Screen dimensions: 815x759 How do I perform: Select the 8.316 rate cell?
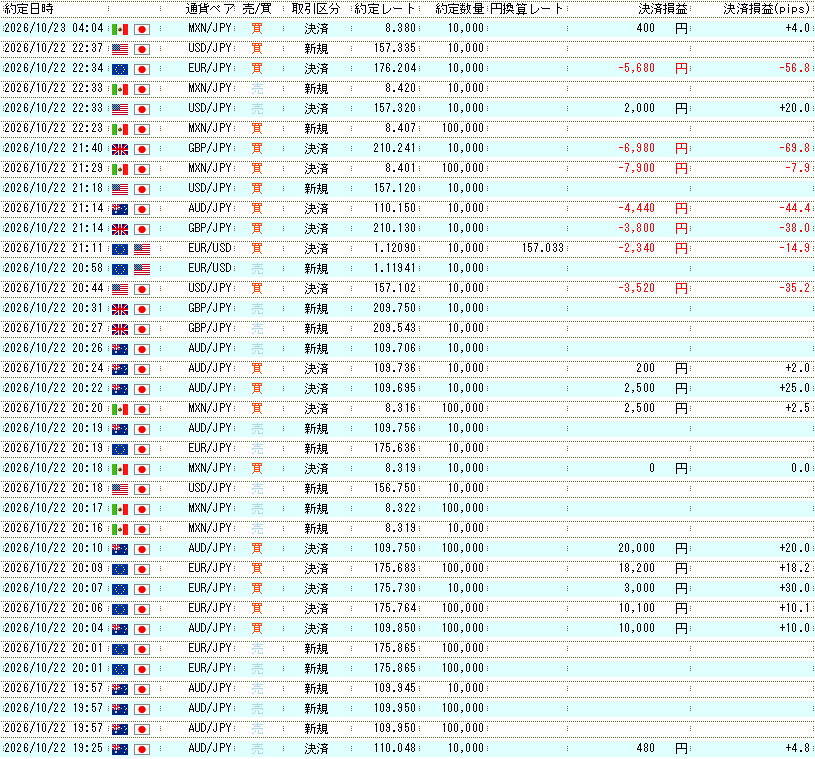pyautogui.click(x=401, y=408)
